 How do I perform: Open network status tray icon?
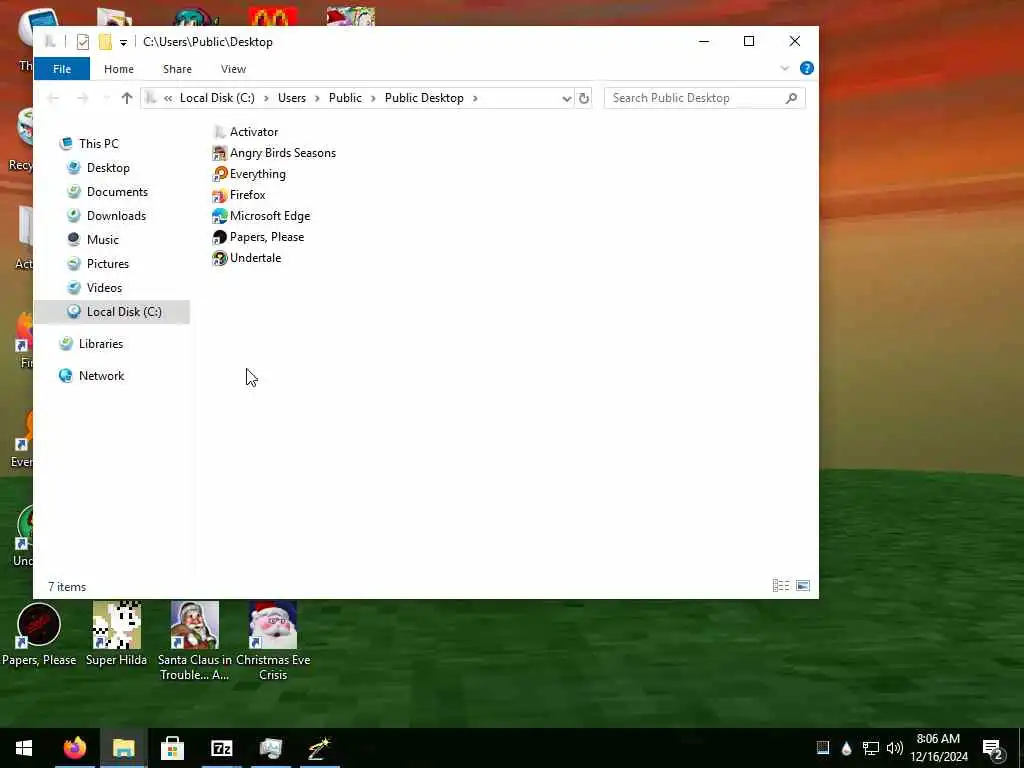click(x=871, y=748)
